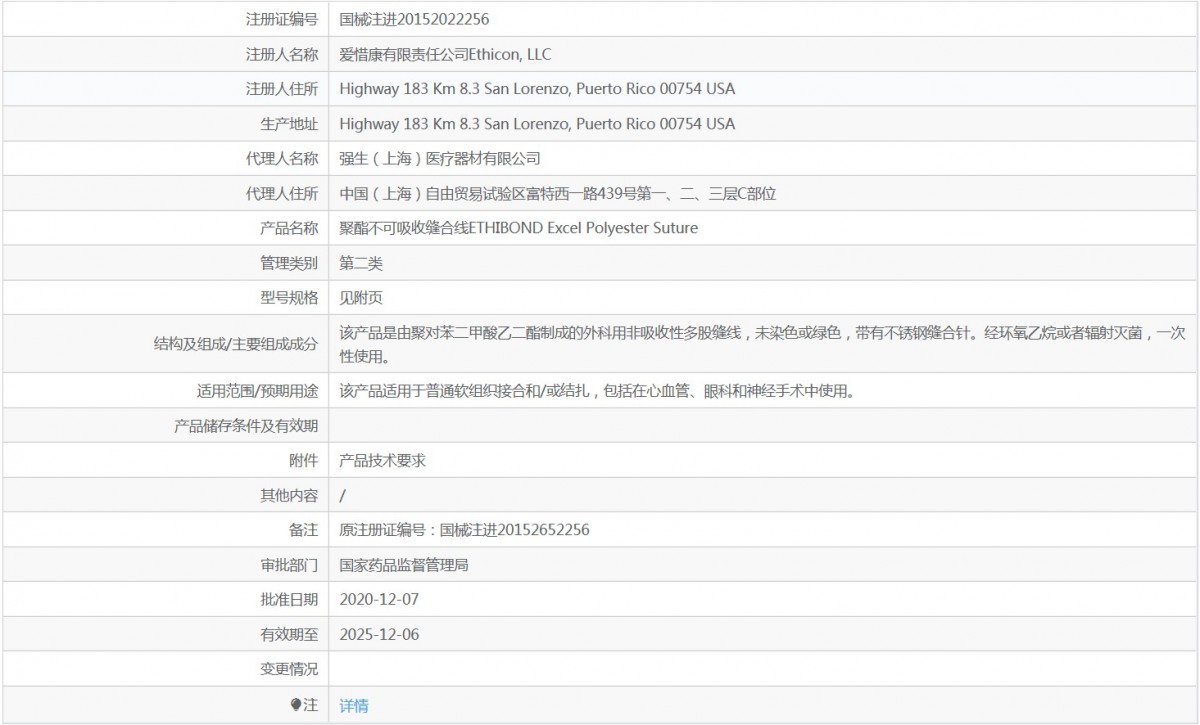
Task: Select the remark 原注册证编号：国械注进20152652256
Action: point(465,530)
